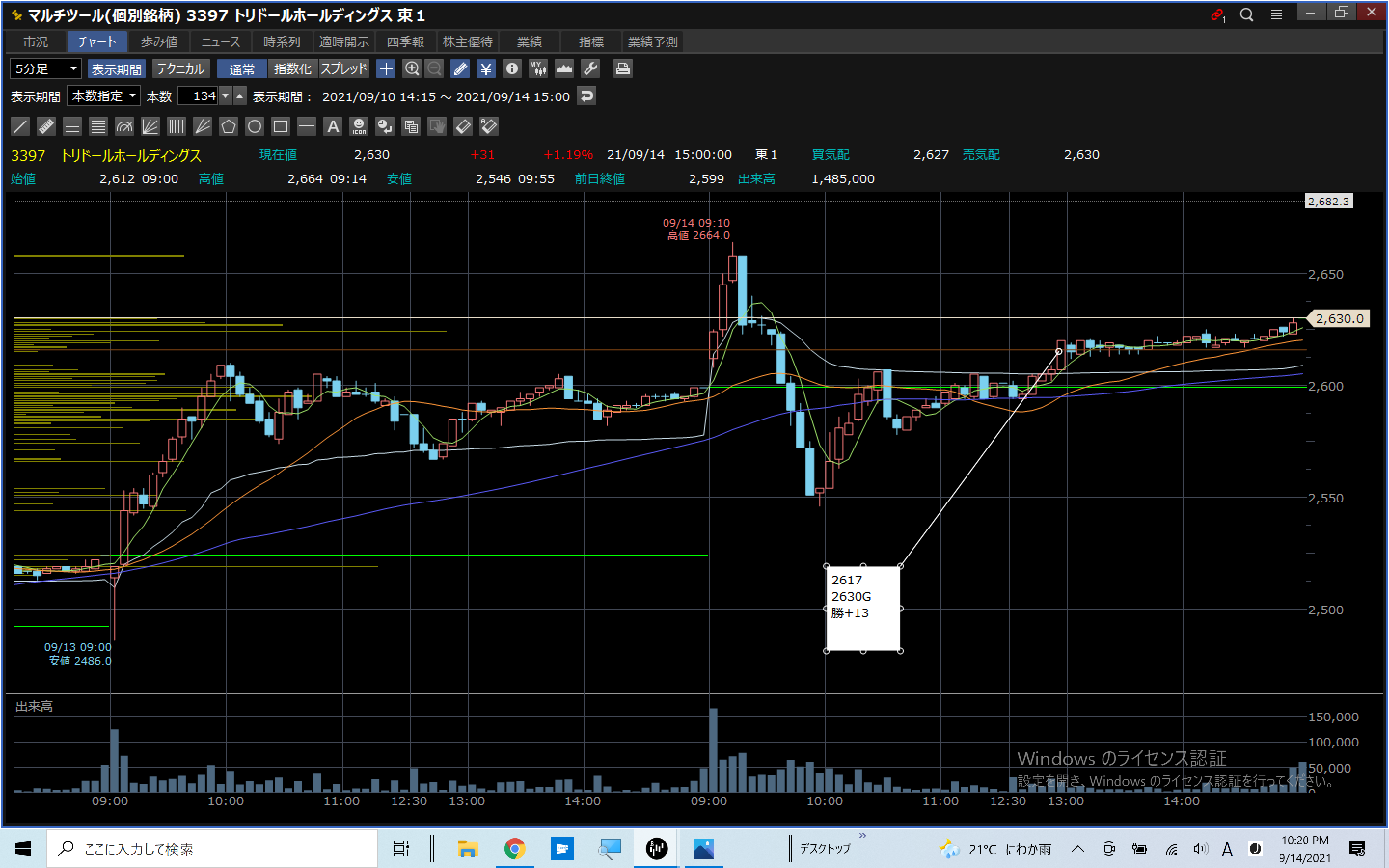The height and width of the screenshot is (868, 1389).
Task: Click the 指数化 button
Action: click(x=292, y=69)
